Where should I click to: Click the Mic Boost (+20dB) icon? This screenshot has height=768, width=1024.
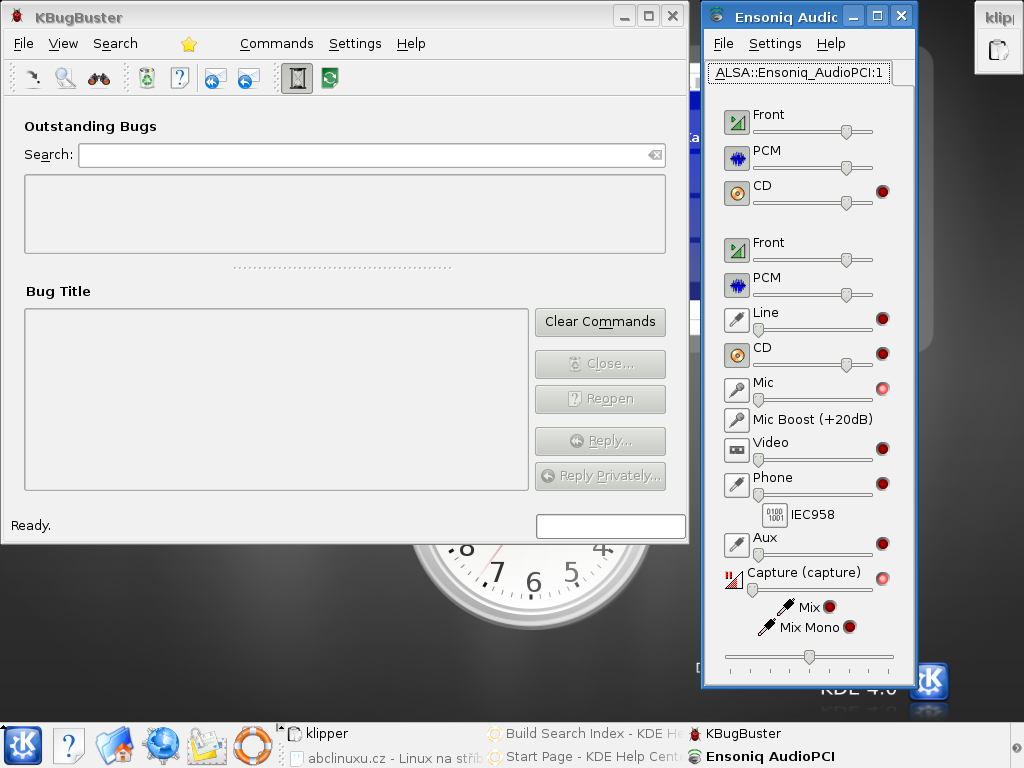(737, 420)
